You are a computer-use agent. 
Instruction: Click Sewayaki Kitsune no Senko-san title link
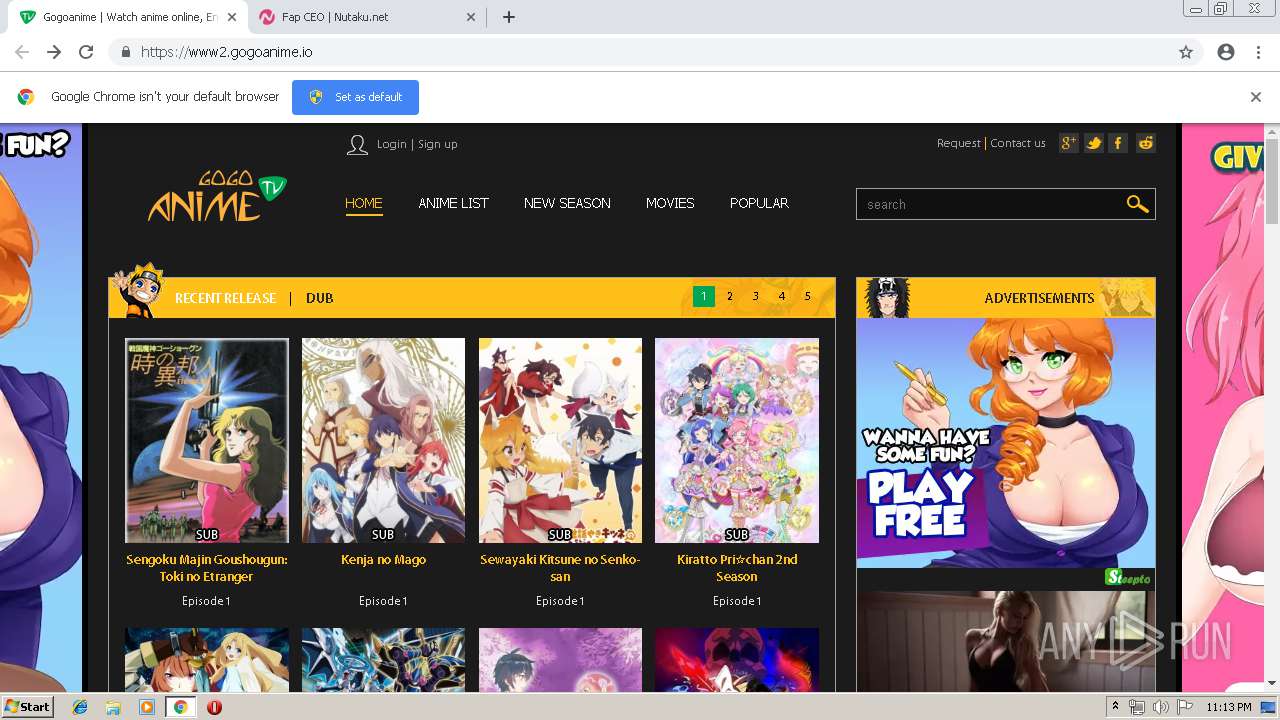click(560, 568)
